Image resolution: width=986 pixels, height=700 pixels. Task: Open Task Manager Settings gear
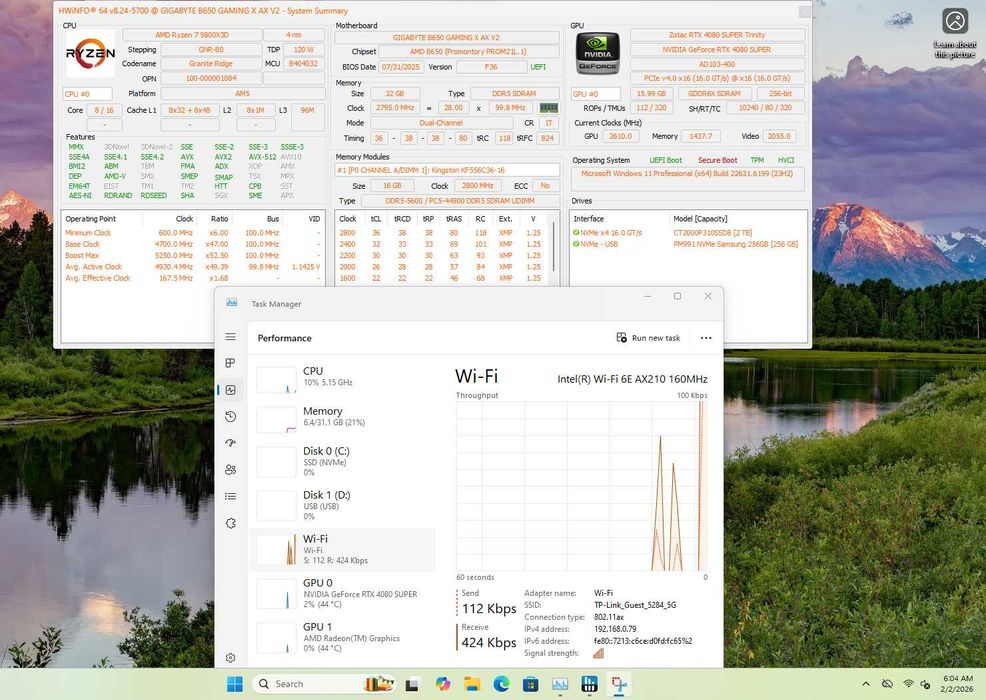[x=231, y=658]
